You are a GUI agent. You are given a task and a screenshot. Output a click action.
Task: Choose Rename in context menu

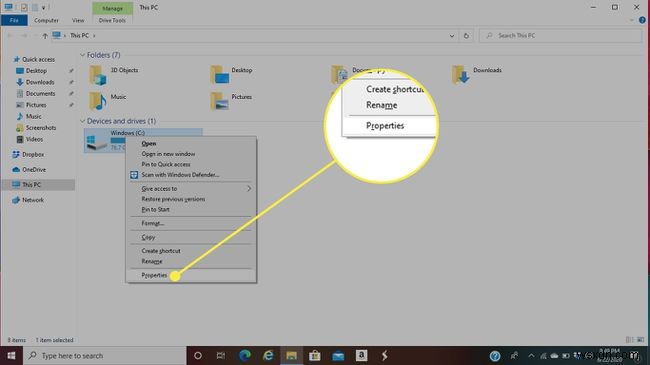click(152, 261)
